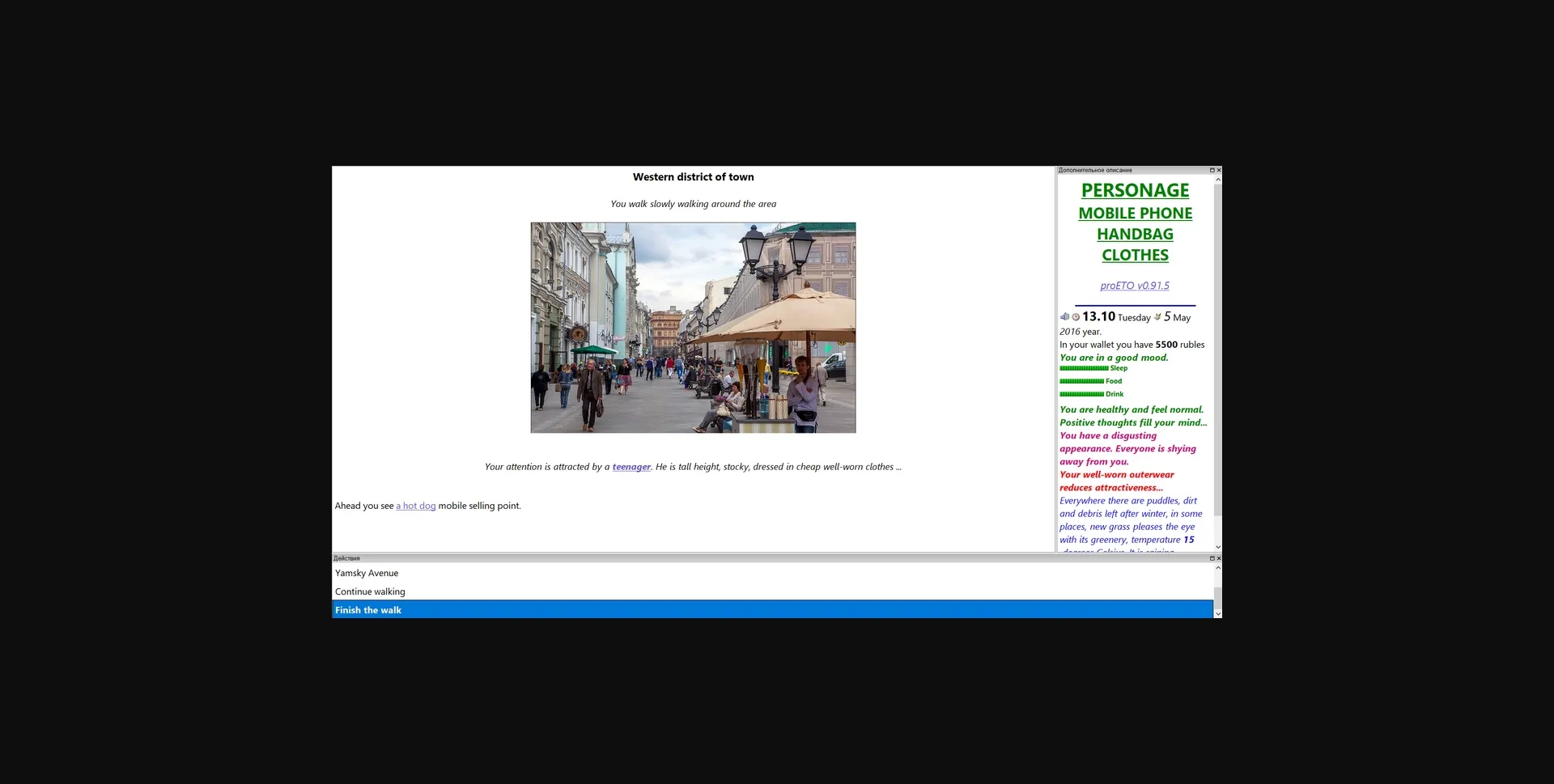Open the HANDBAG inventory
The width and height of the screenshot is (1554, 784).
coord(1135,234)
